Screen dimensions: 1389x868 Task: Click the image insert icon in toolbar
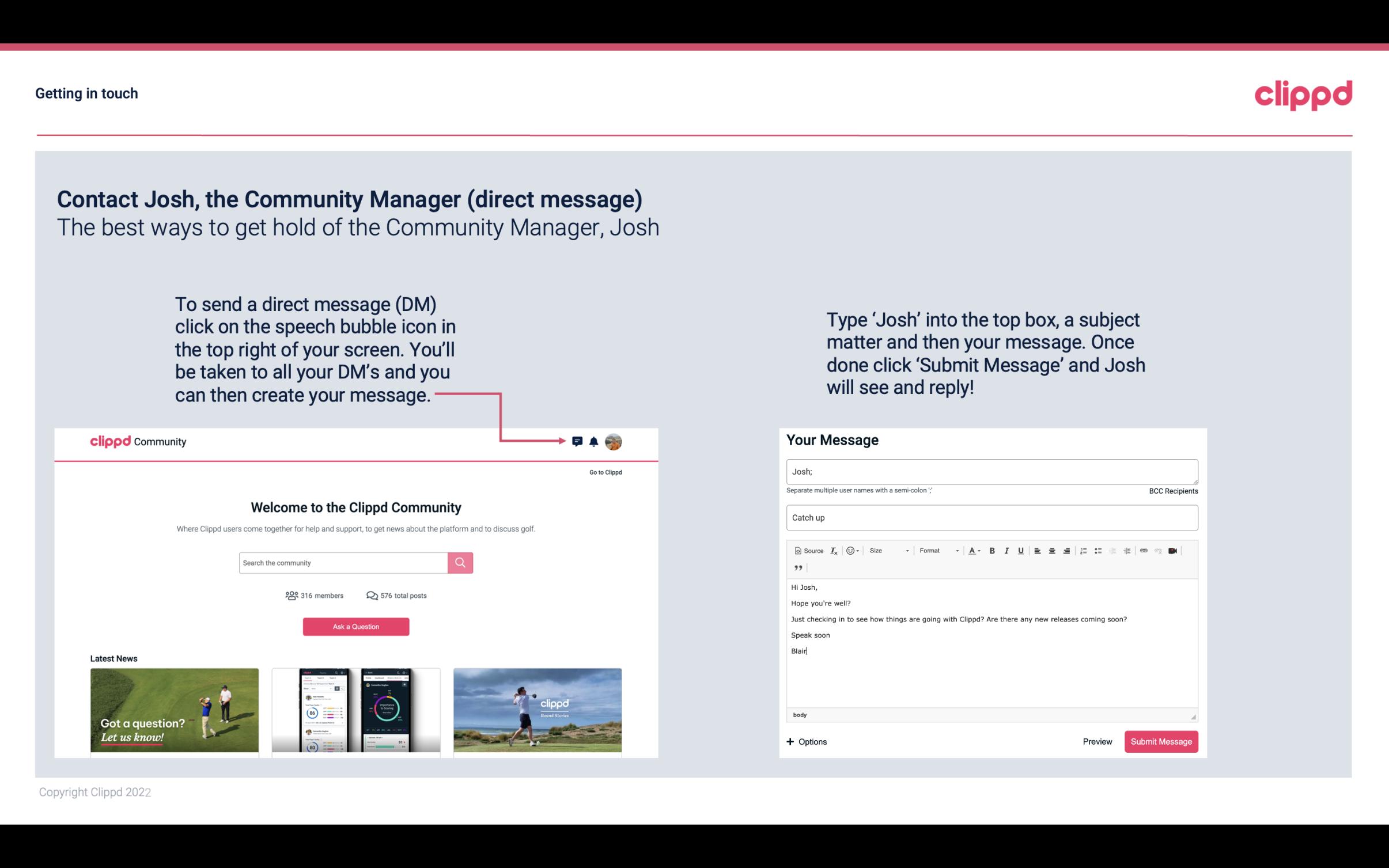click(1175, 550)
